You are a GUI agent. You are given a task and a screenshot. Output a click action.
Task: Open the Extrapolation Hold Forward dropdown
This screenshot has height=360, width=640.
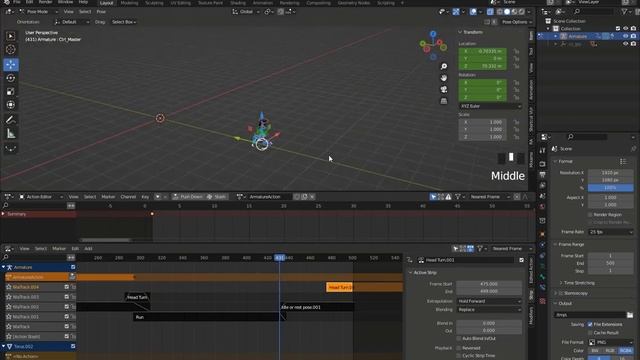(x=489, y=301)
